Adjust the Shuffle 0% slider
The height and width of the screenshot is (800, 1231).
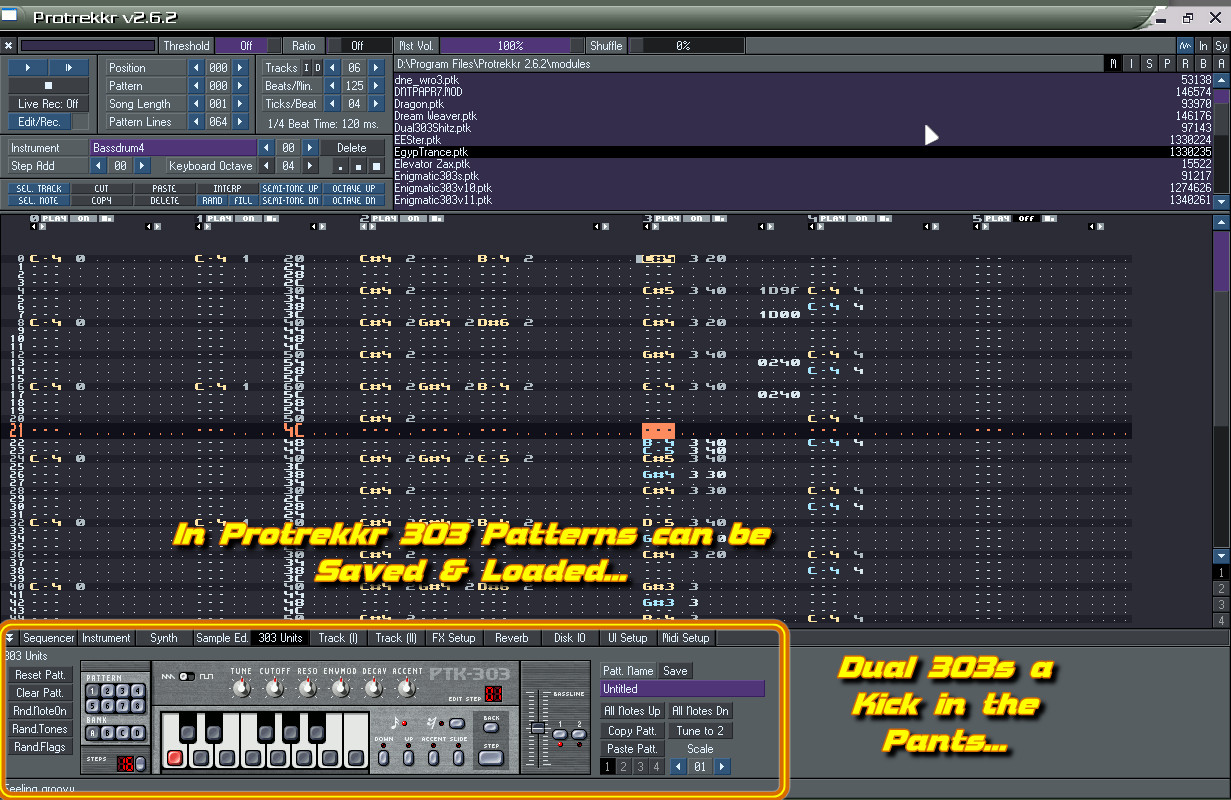coord(686,46)
